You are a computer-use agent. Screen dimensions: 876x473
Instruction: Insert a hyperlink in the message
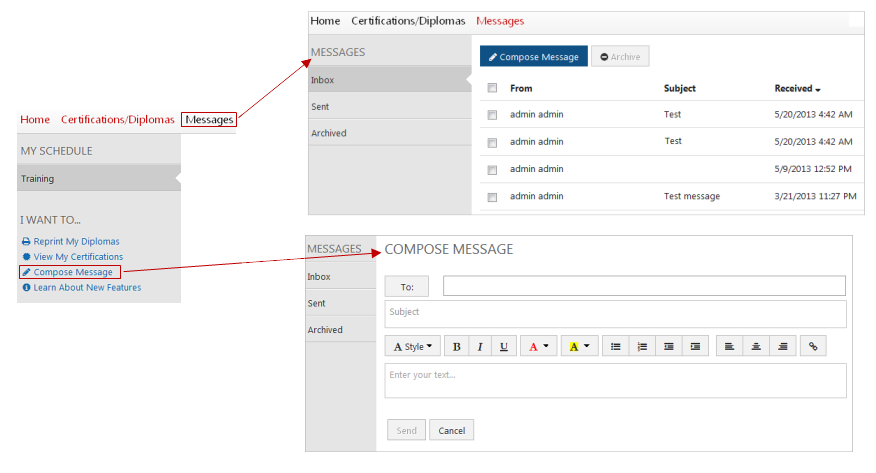click(813, 347)
